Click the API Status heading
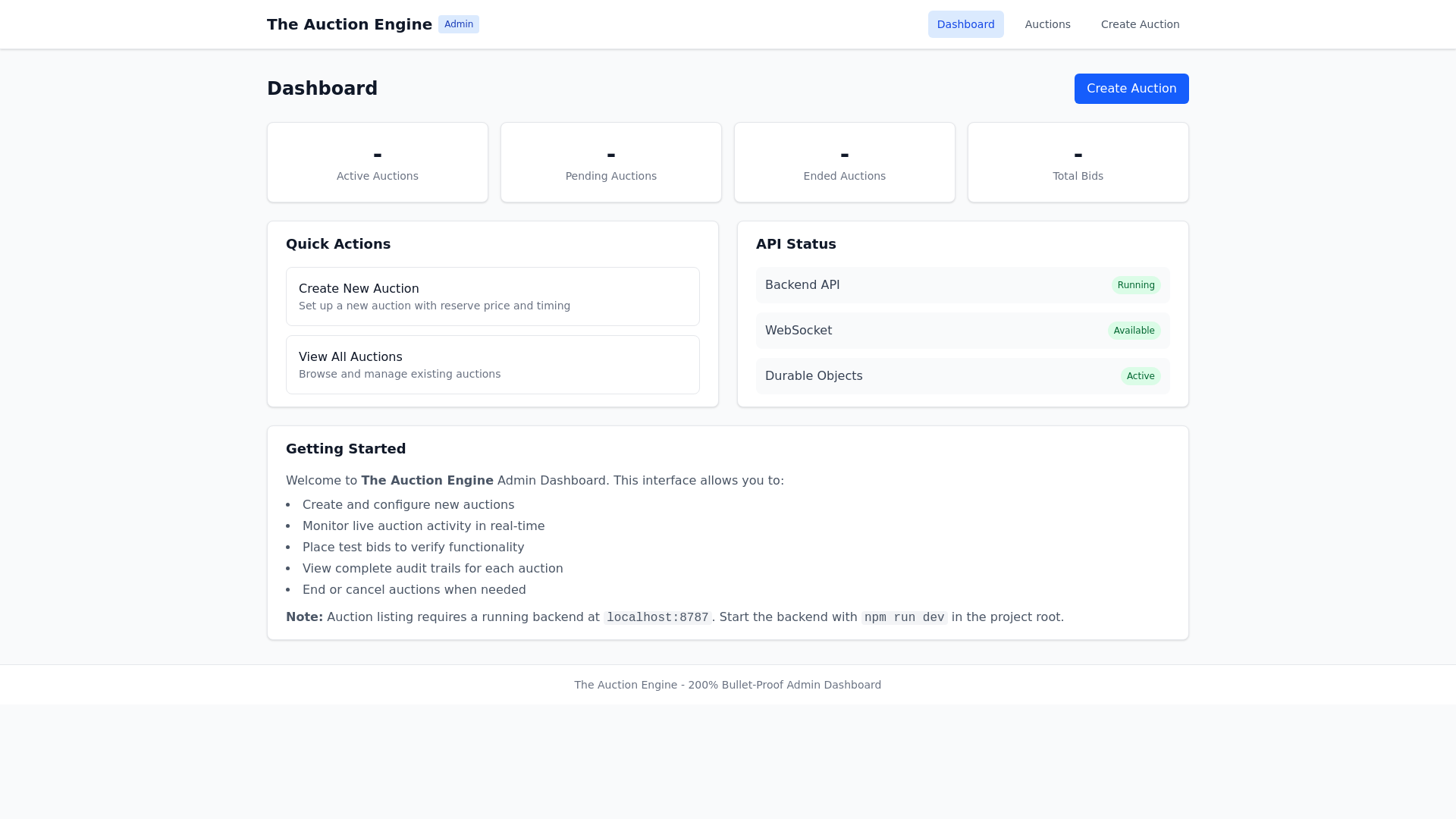 795,244
